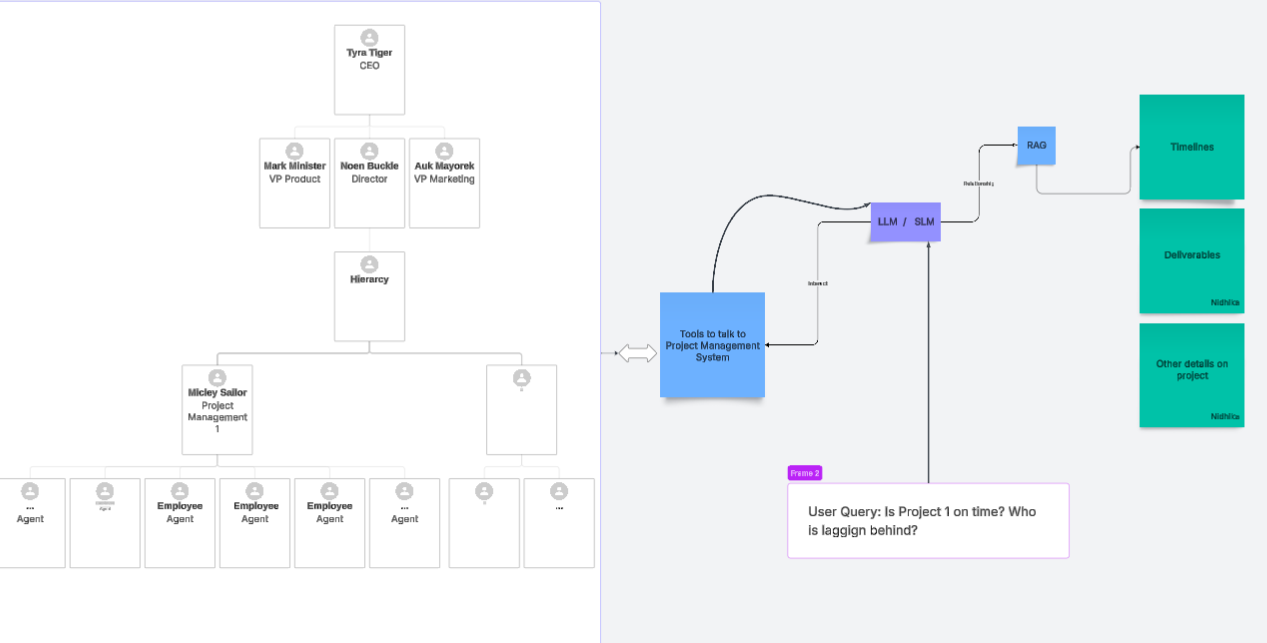Image resolution: width=1267 pixels, height=643 pixels.
Task: Click Tyra Tiger's CEO avatar icon
Action: [369, 38]
